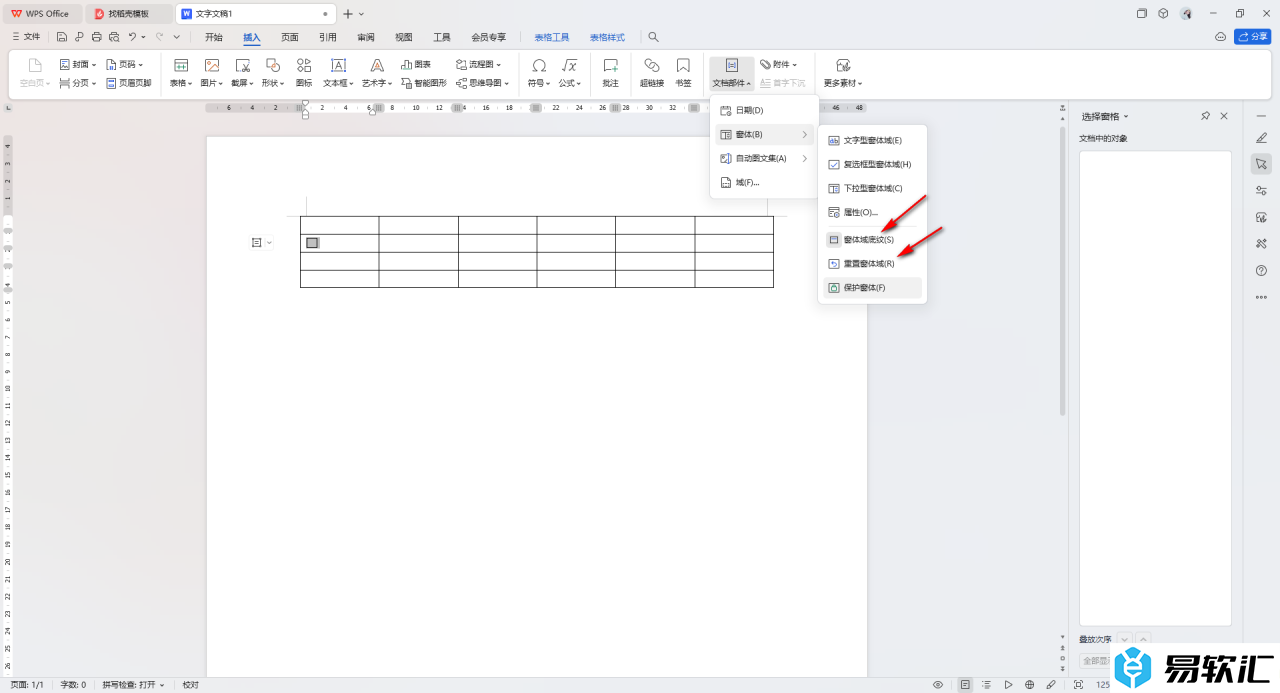Select 域(F)... menu entry
This screenshot has height=693, width=1280.
click(x=764, y=182)
